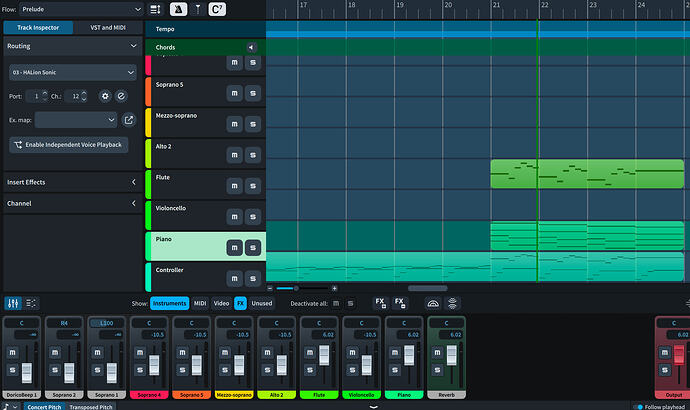The height and width of the screenshot is (410, 690).
Task: Open the 03 - HALion Sonic instrument dropdown
Action: (x=73, y=72)
